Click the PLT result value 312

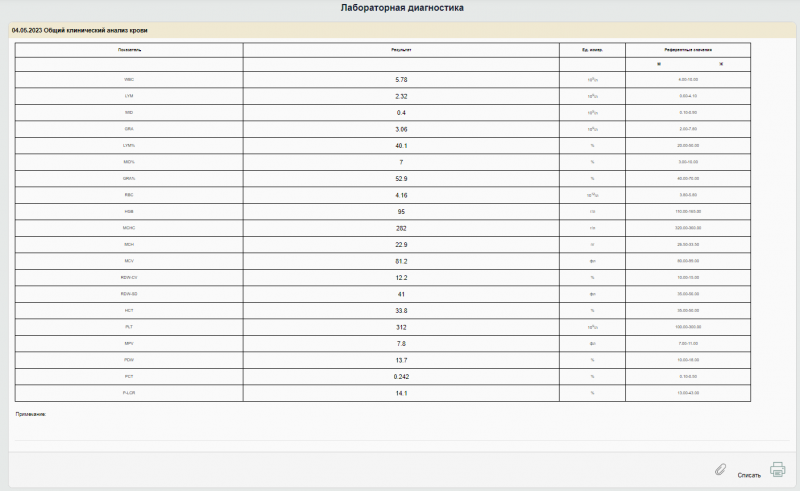point(401,327)
